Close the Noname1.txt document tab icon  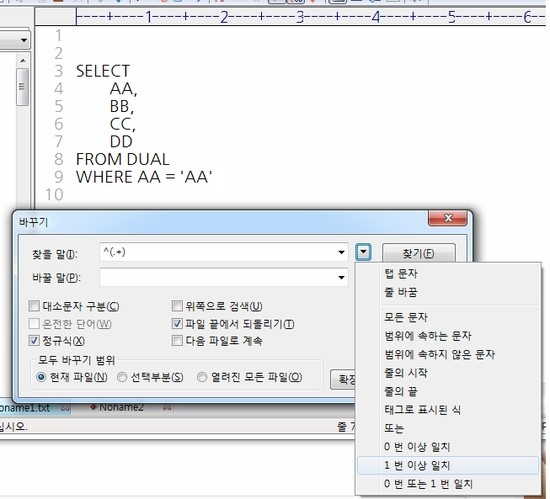[65, 408]
